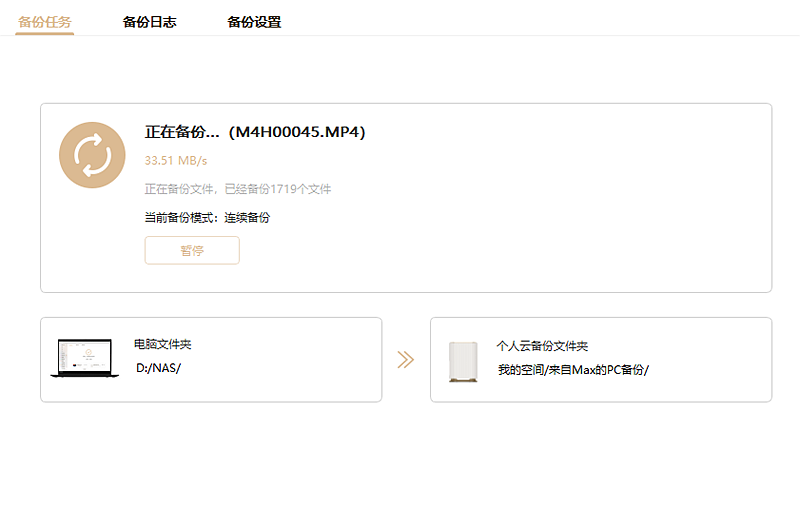Click the laptop computer folder icon
The height and width of the screenshot is (510, 800).
(85, 358)
